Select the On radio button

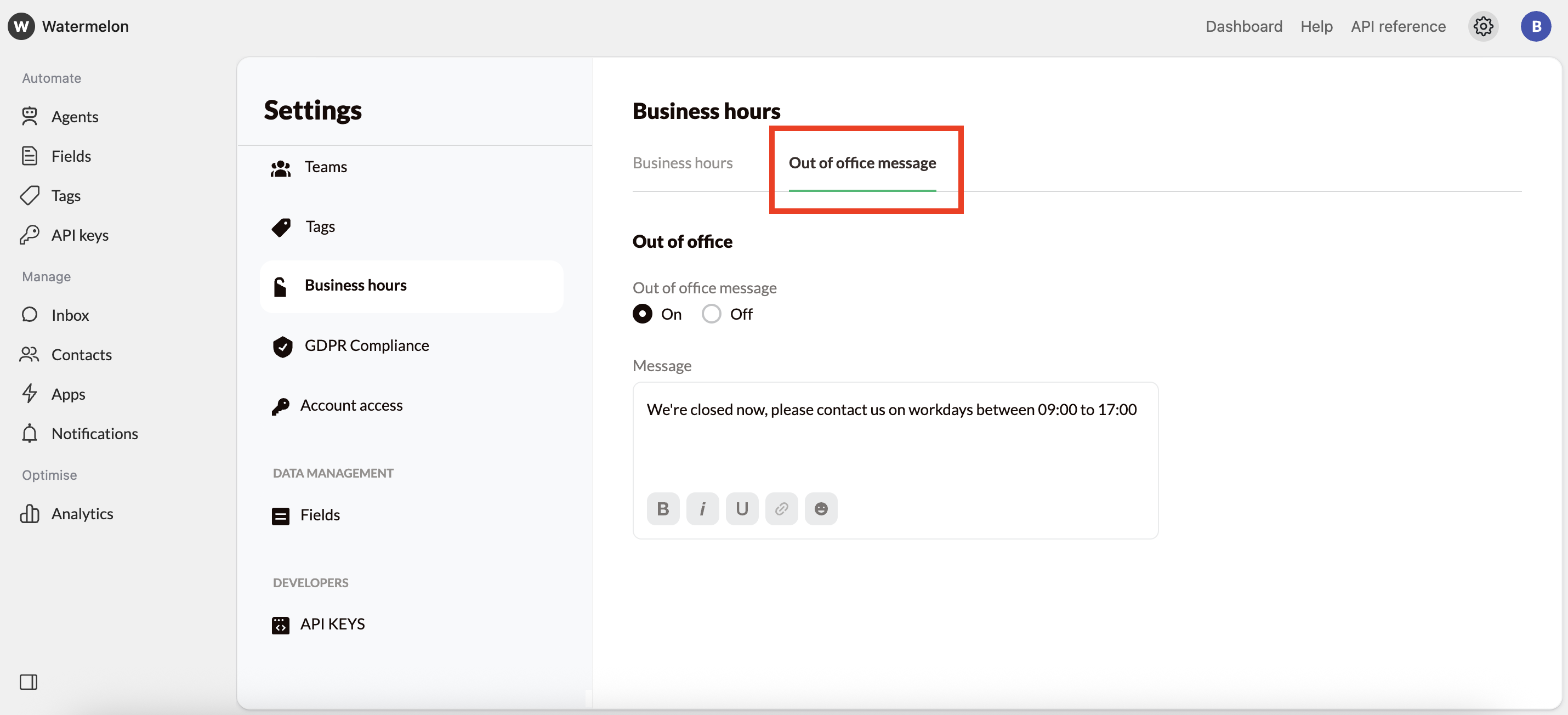642,314
